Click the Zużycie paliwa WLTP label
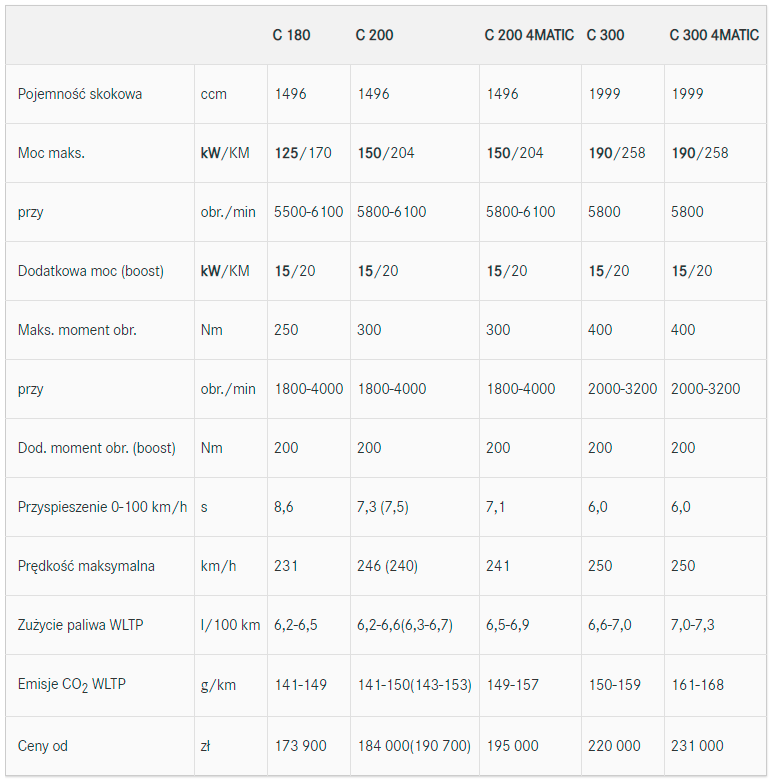Viewport: 771px width, 780px height. [x=80, y=625]
